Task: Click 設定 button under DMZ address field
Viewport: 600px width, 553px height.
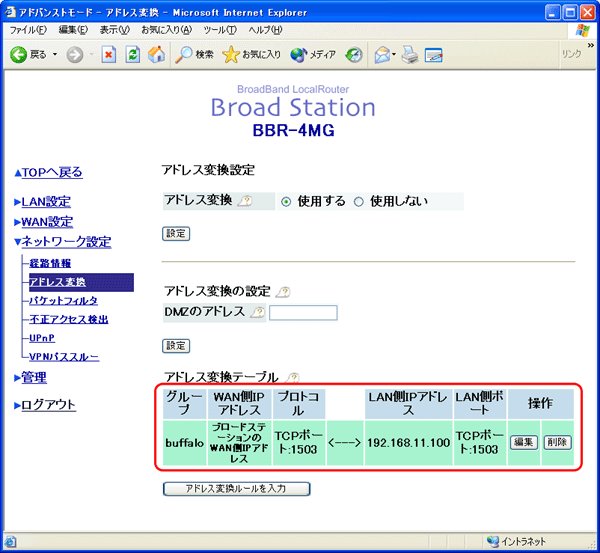Action: (176, 346)
